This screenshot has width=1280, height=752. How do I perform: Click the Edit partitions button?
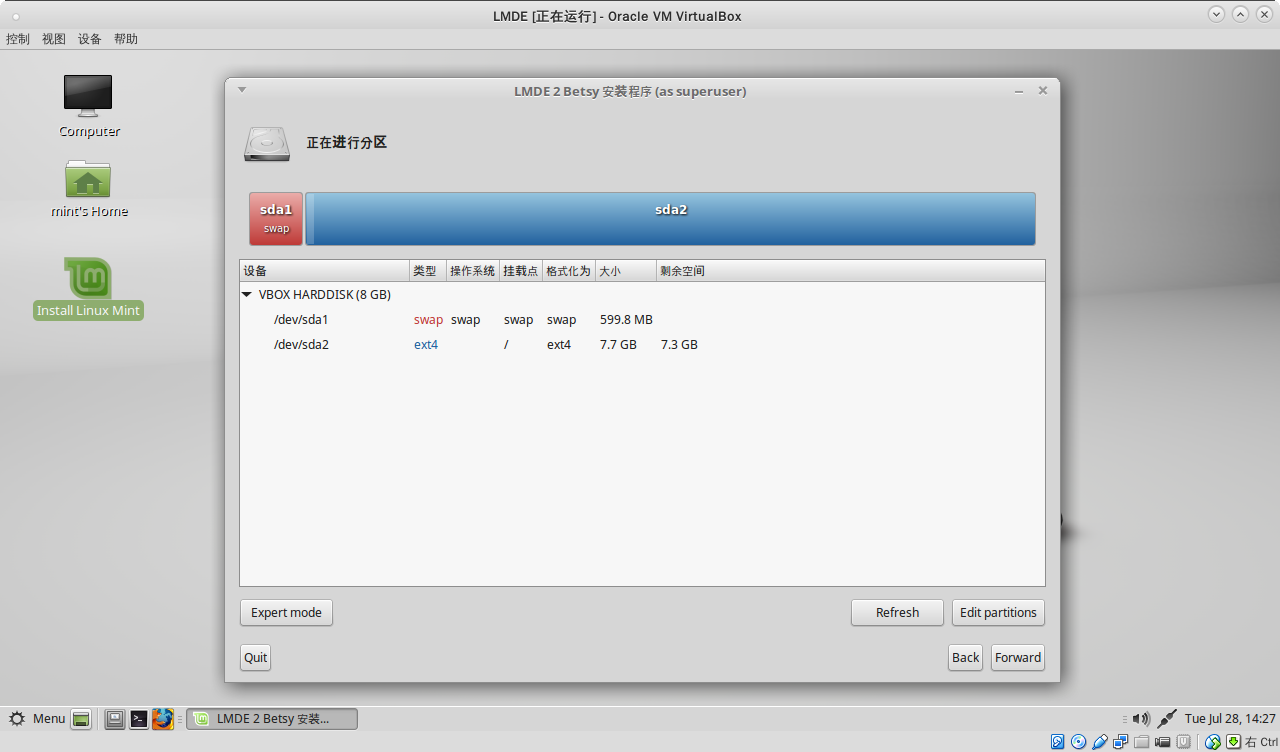(x=998, y=612)
